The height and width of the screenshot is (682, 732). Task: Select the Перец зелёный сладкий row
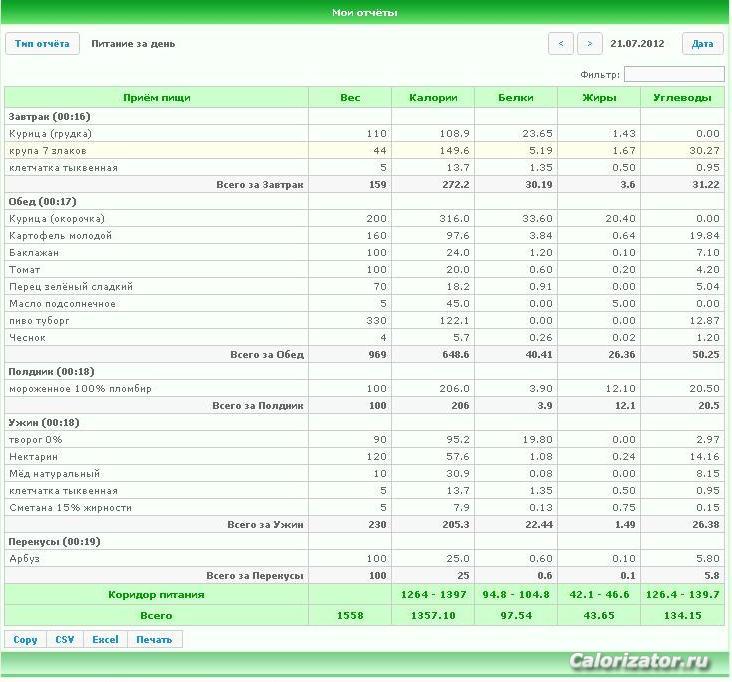(365, 287)
